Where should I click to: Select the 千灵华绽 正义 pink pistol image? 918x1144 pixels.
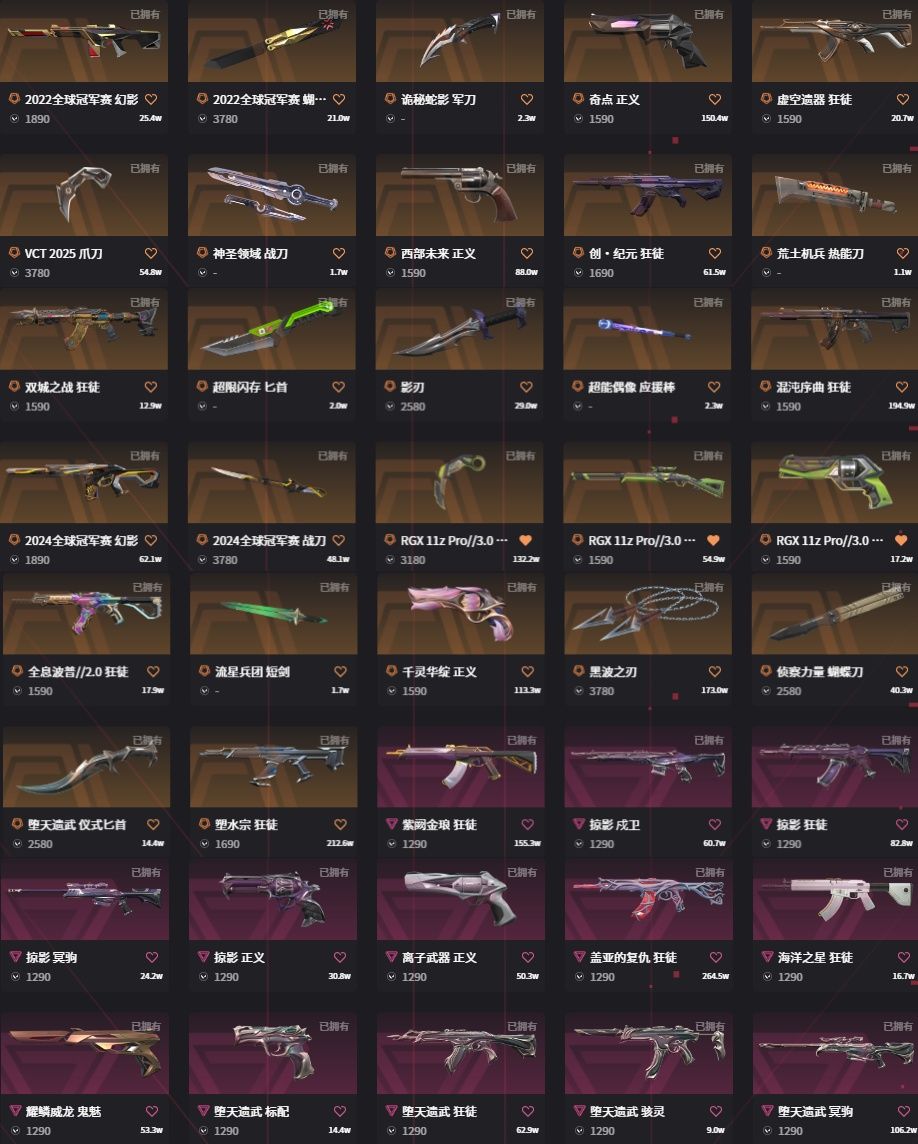pyautogui.click(x=461, y=614)
